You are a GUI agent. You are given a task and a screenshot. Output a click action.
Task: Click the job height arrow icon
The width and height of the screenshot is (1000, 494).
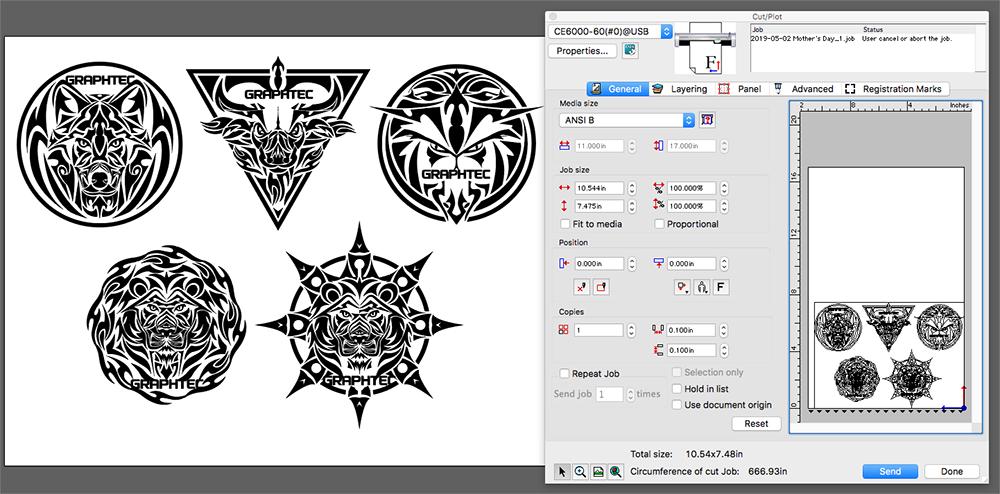[564, 206]
